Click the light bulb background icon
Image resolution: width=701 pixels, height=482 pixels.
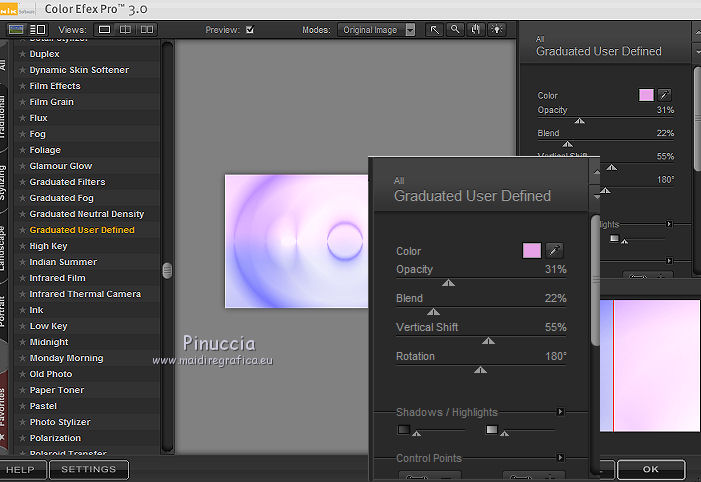(x=496, y=30)
